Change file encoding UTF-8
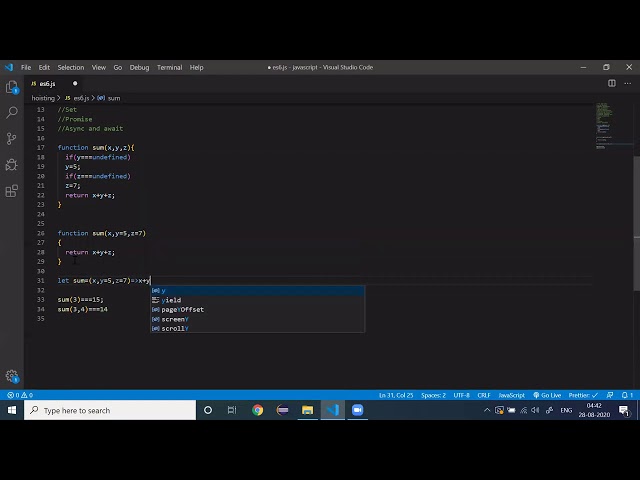The width and height of the screenshot is (640, 480). [x=461, y=395]
